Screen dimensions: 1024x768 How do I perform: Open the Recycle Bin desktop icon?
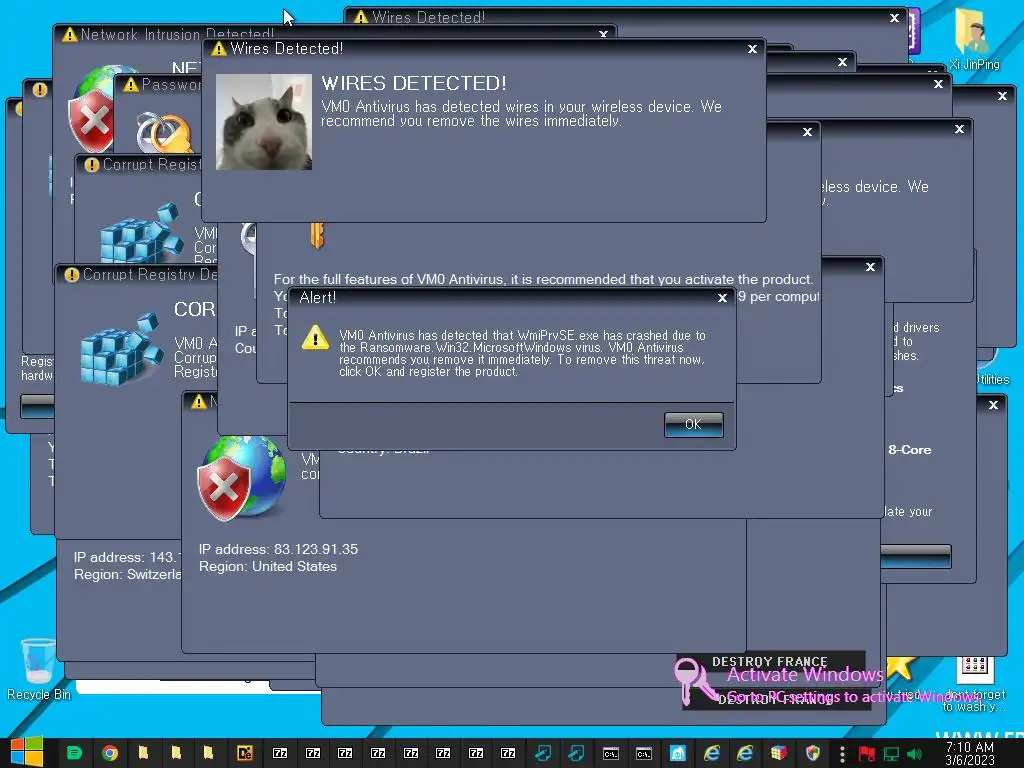38,670
